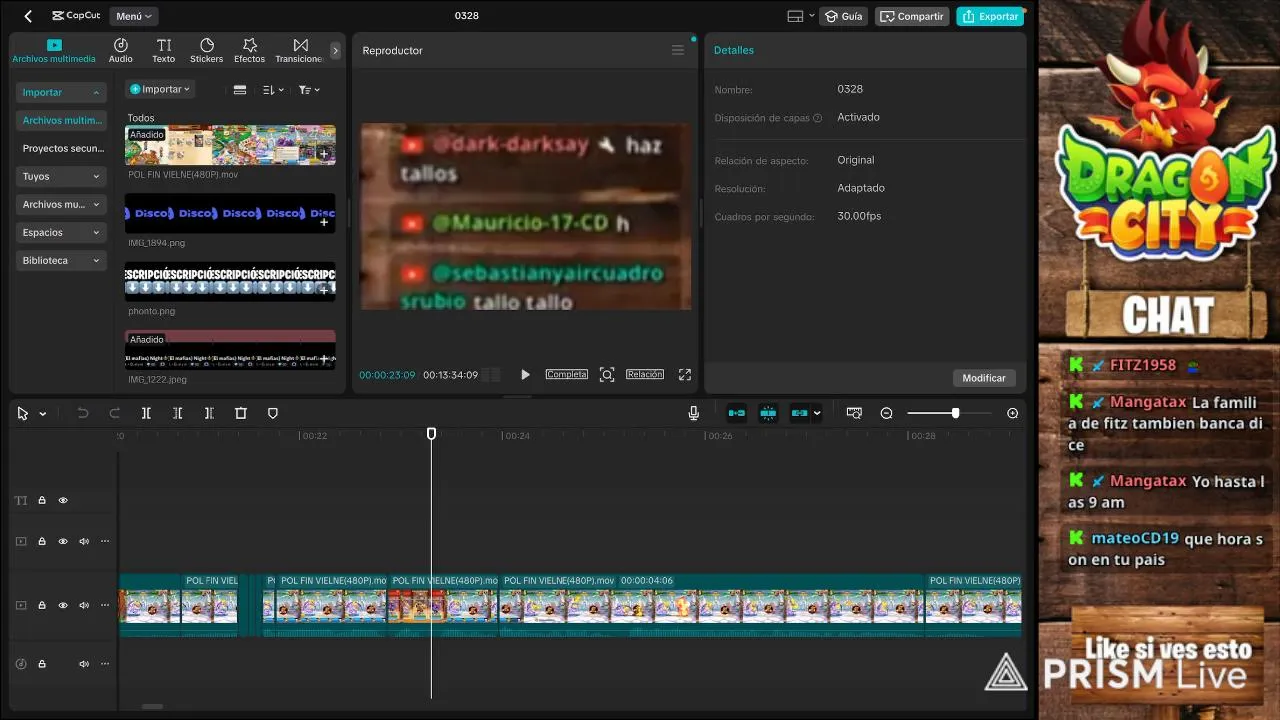
Task: Open the Efectos tab
Action: [250, 51]
